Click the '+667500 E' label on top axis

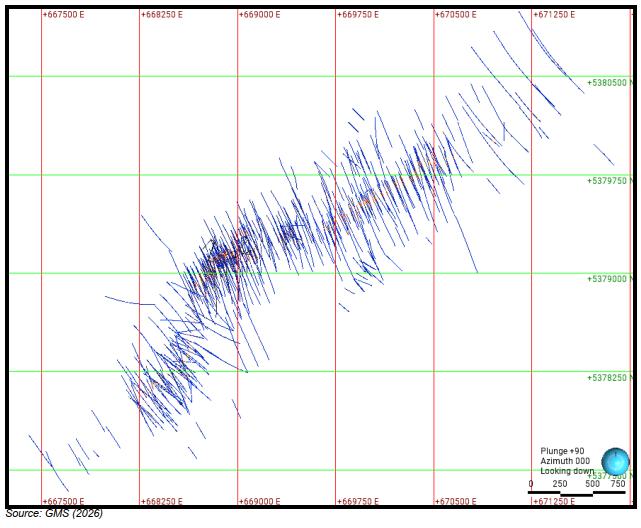tap(63, 15)
